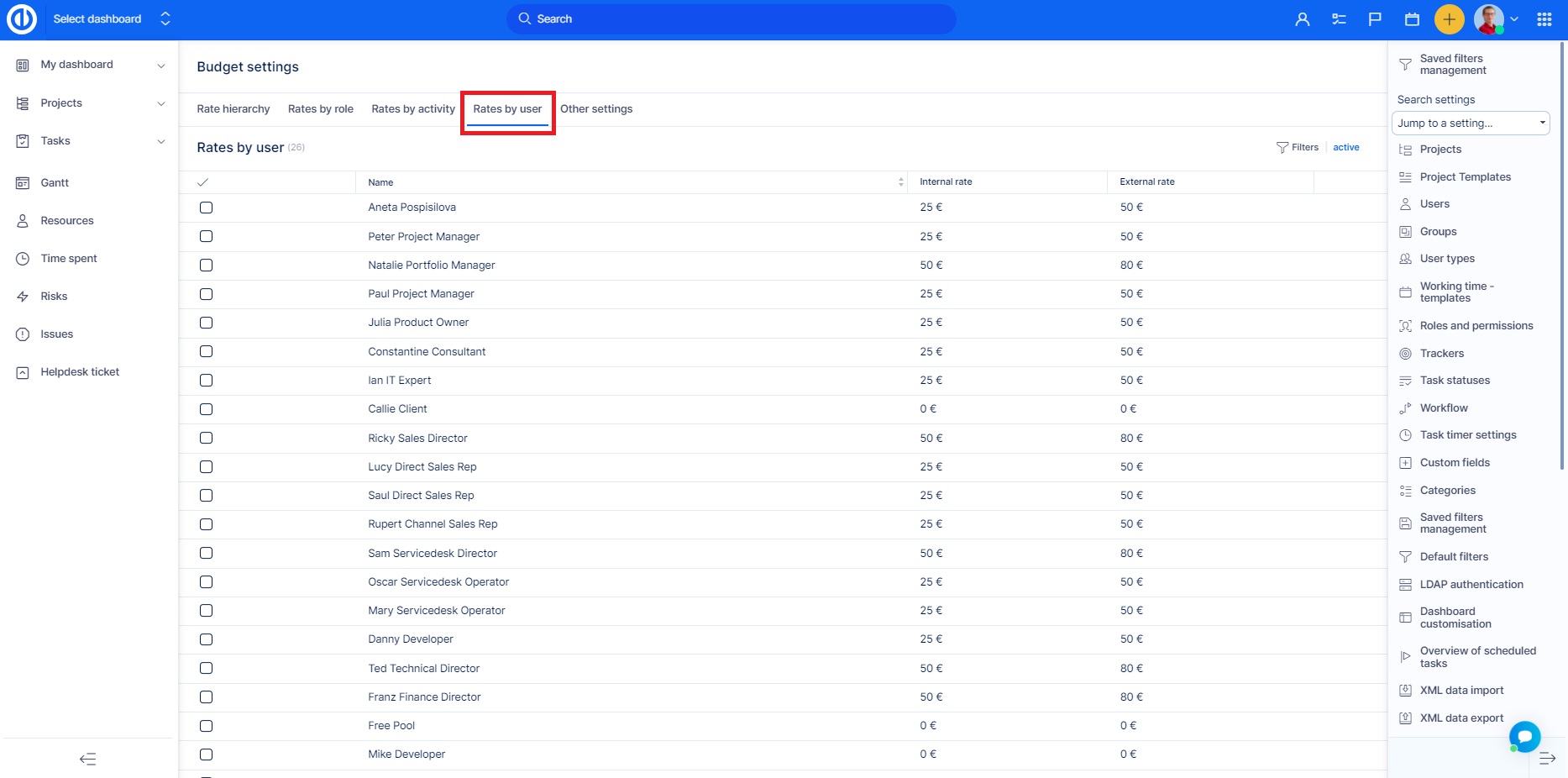Open the Other settings tab

[596, 109]
